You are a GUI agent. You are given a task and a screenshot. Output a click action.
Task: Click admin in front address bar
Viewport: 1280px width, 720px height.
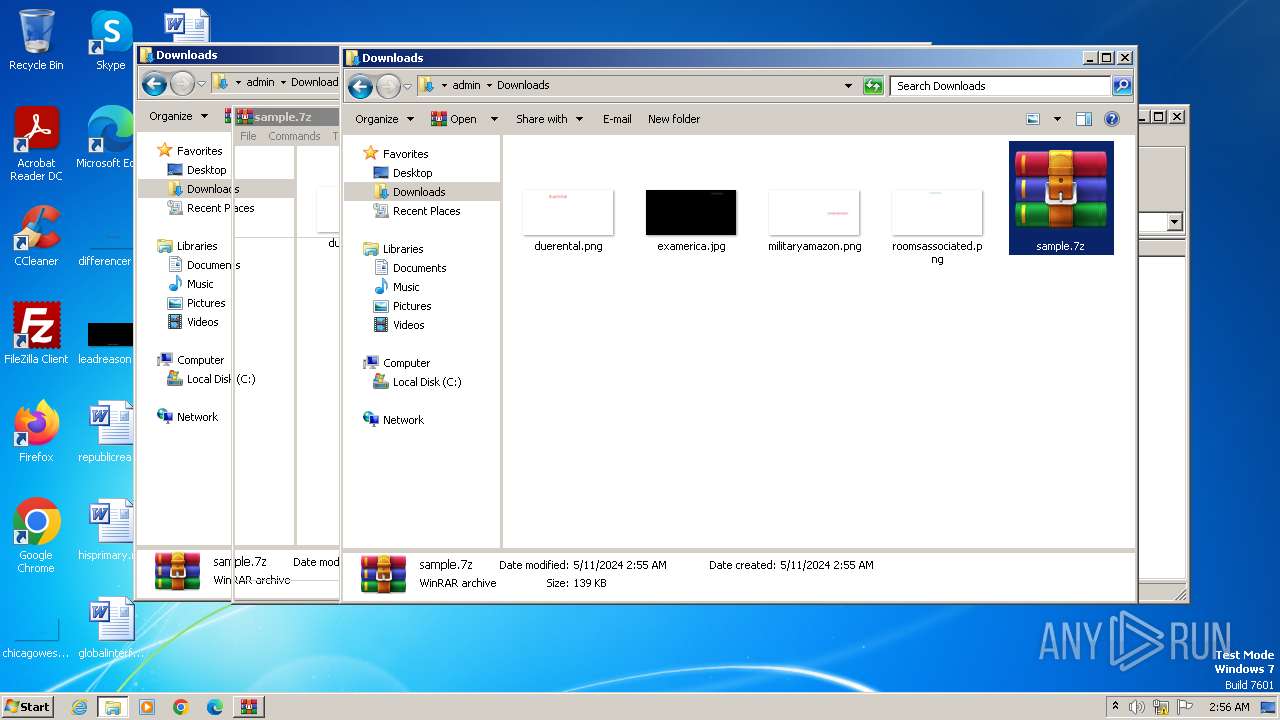pos(466,86)
